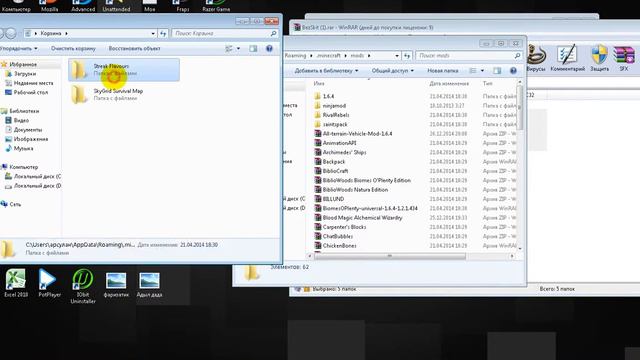640x360 pixels.
Task: Select Рабочий стол in navigation pane
Action: (31, 92)
